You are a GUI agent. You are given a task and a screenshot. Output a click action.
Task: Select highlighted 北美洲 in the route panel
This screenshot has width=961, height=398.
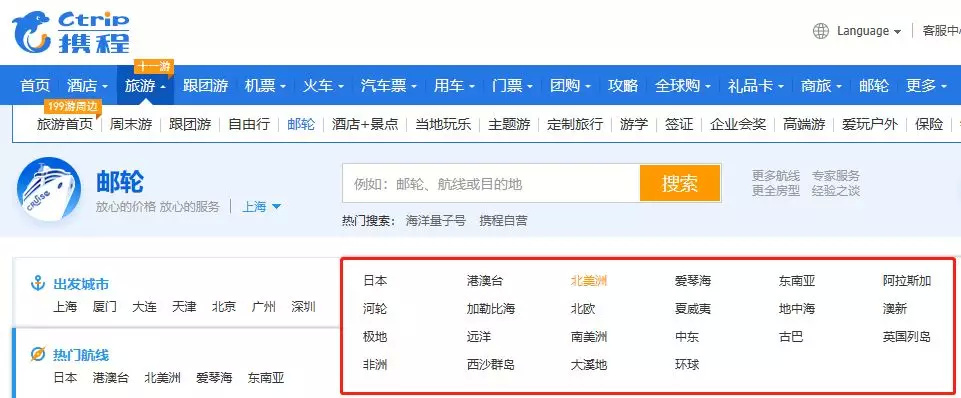588,281
